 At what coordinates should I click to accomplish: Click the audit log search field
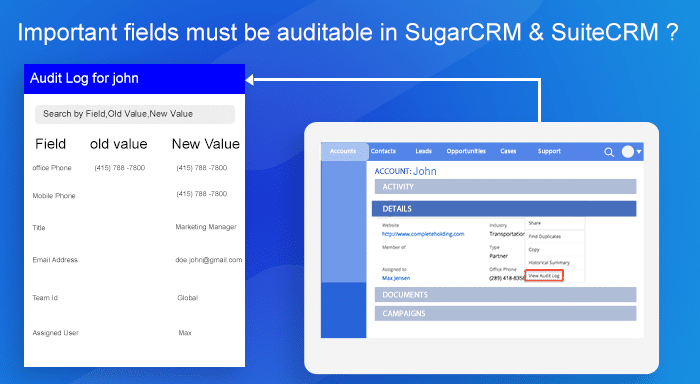[135, 114]
